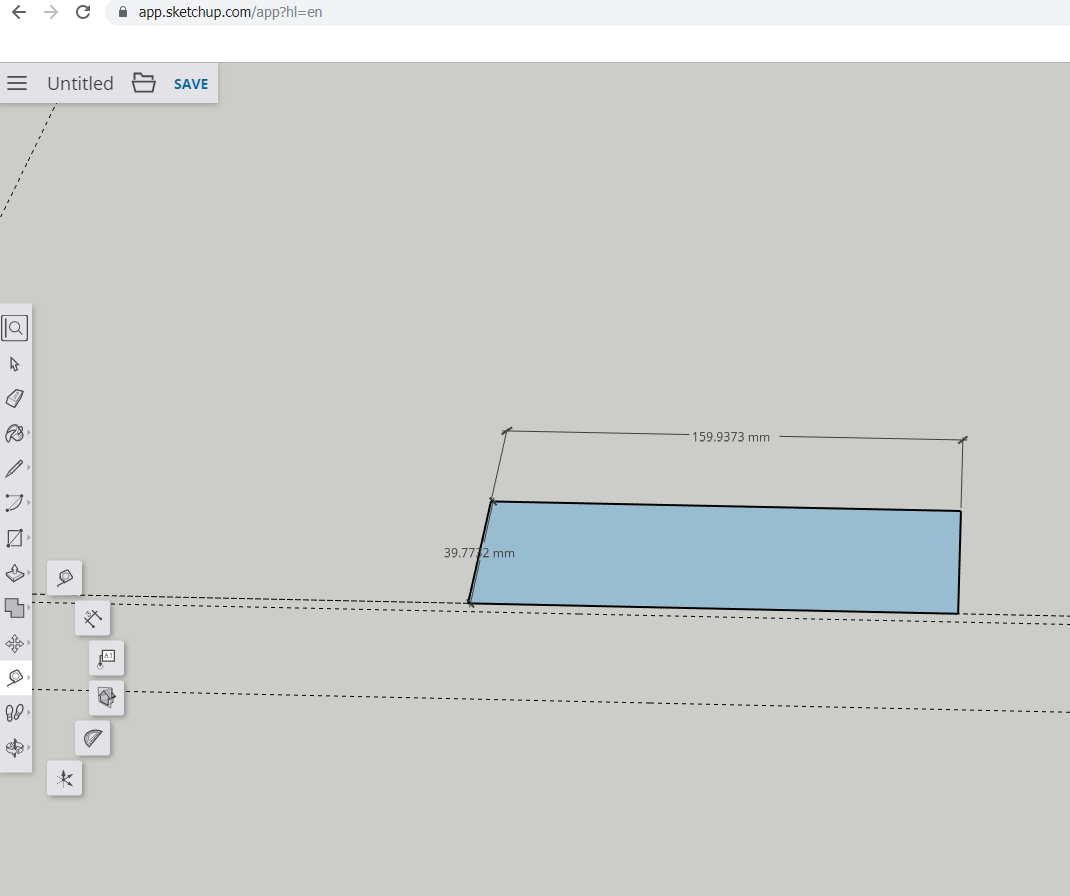Image resolution: width=1070 pixels, height=896 pixels.
Task: Click the 159.9373 mm dimension label
Action: coord(731,437)
